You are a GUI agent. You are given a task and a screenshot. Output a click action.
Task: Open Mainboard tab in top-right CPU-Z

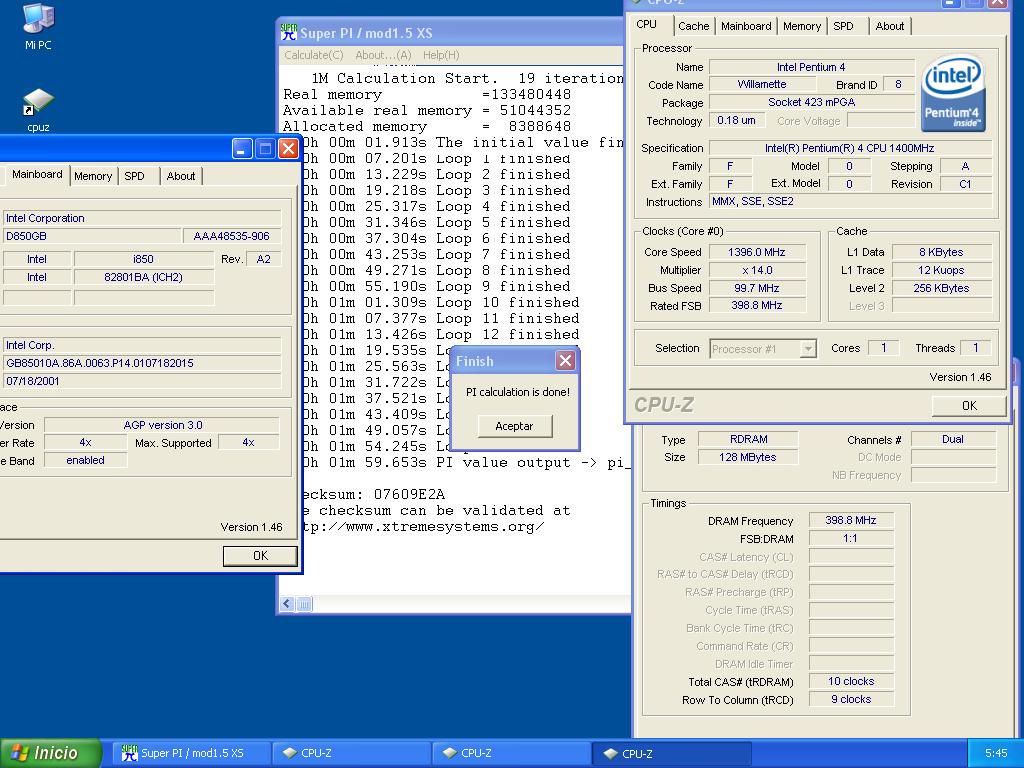tap(746, 26)
